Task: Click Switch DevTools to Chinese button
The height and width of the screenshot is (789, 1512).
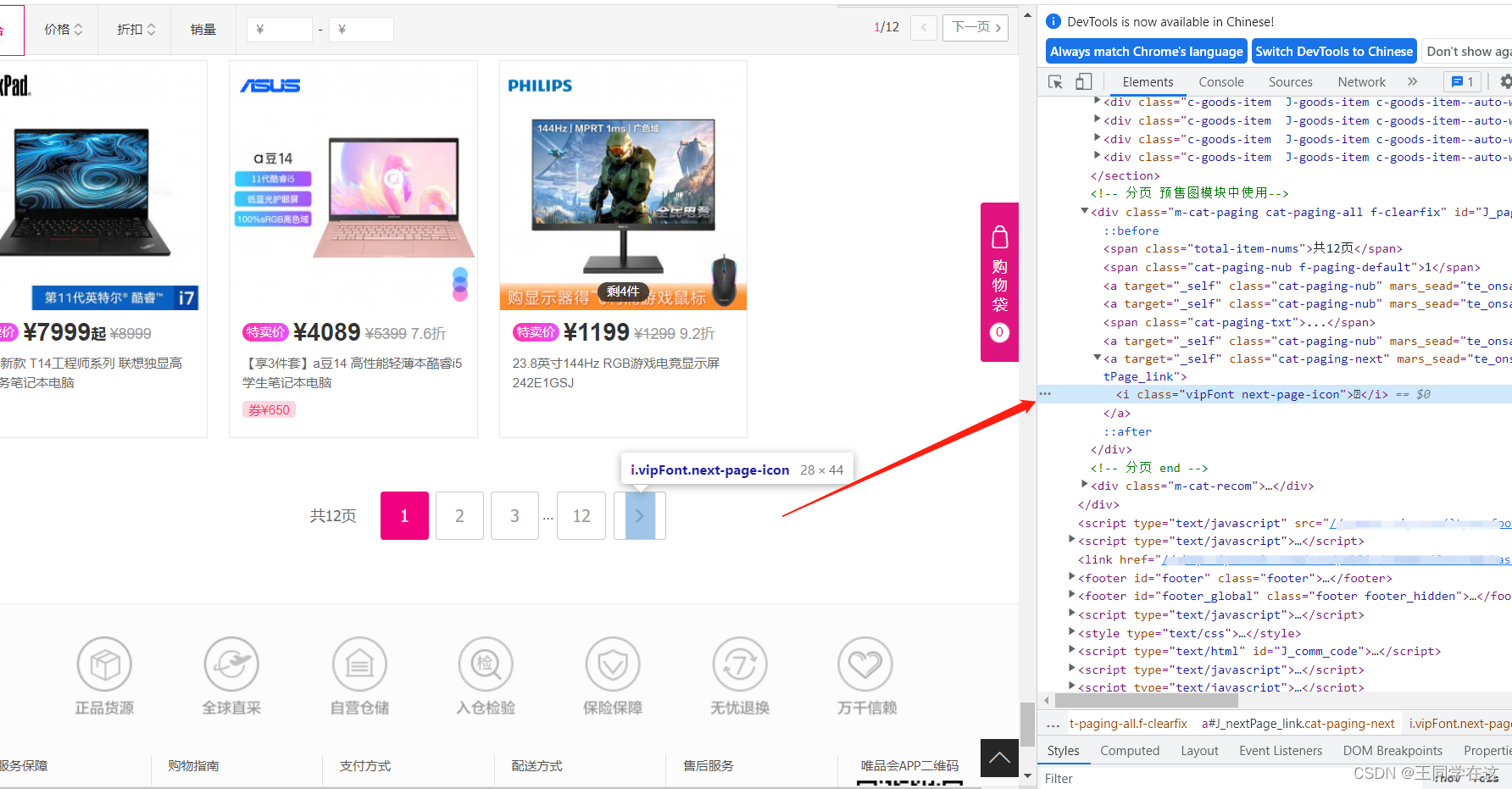Action: click(1334, 52)
